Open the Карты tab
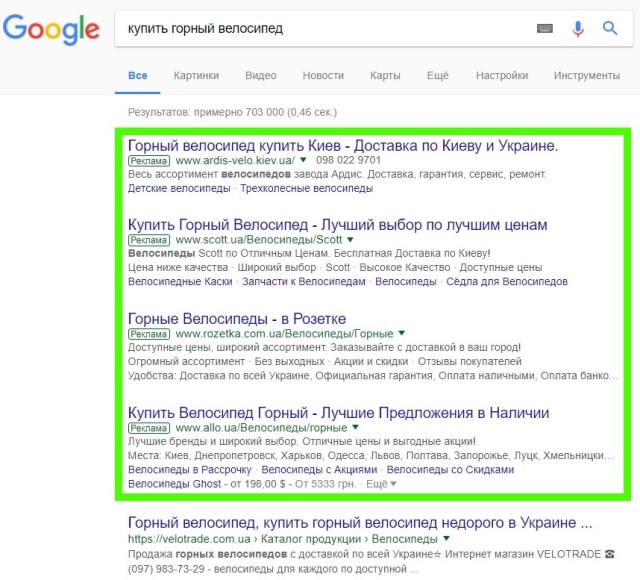Image resolution: width=640 pixels, height=580 pixels. pos(385,76)
